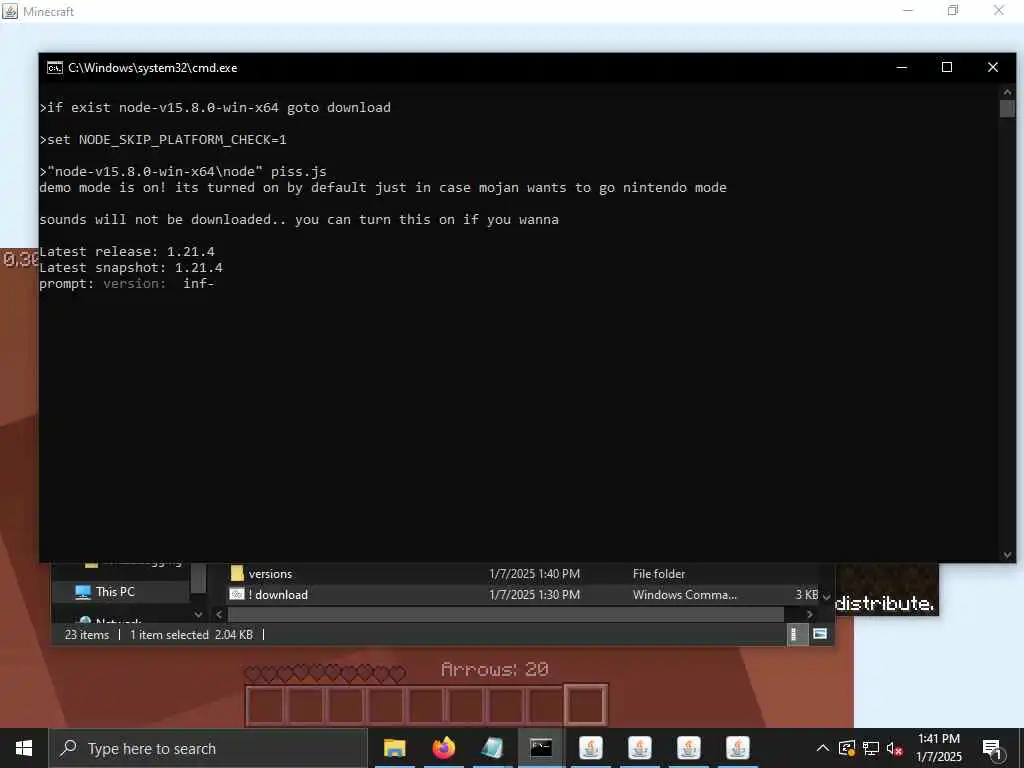This screenshot has height=768, width=1024.
Task: Click the cmd vertical scrollbar thumb
Action: pos(1007,108)
